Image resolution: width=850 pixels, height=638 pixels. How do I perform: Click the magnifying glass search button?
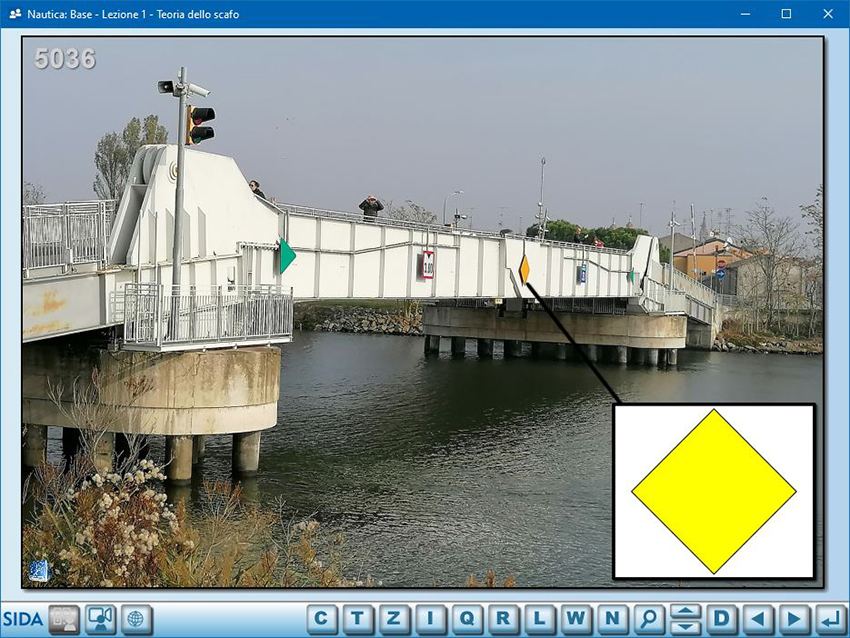pyautogui.click(x=649, y=619)
